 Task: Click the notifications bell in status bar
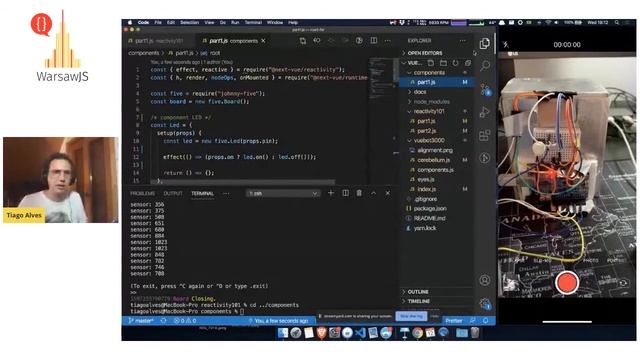click(x=485, y=321)
